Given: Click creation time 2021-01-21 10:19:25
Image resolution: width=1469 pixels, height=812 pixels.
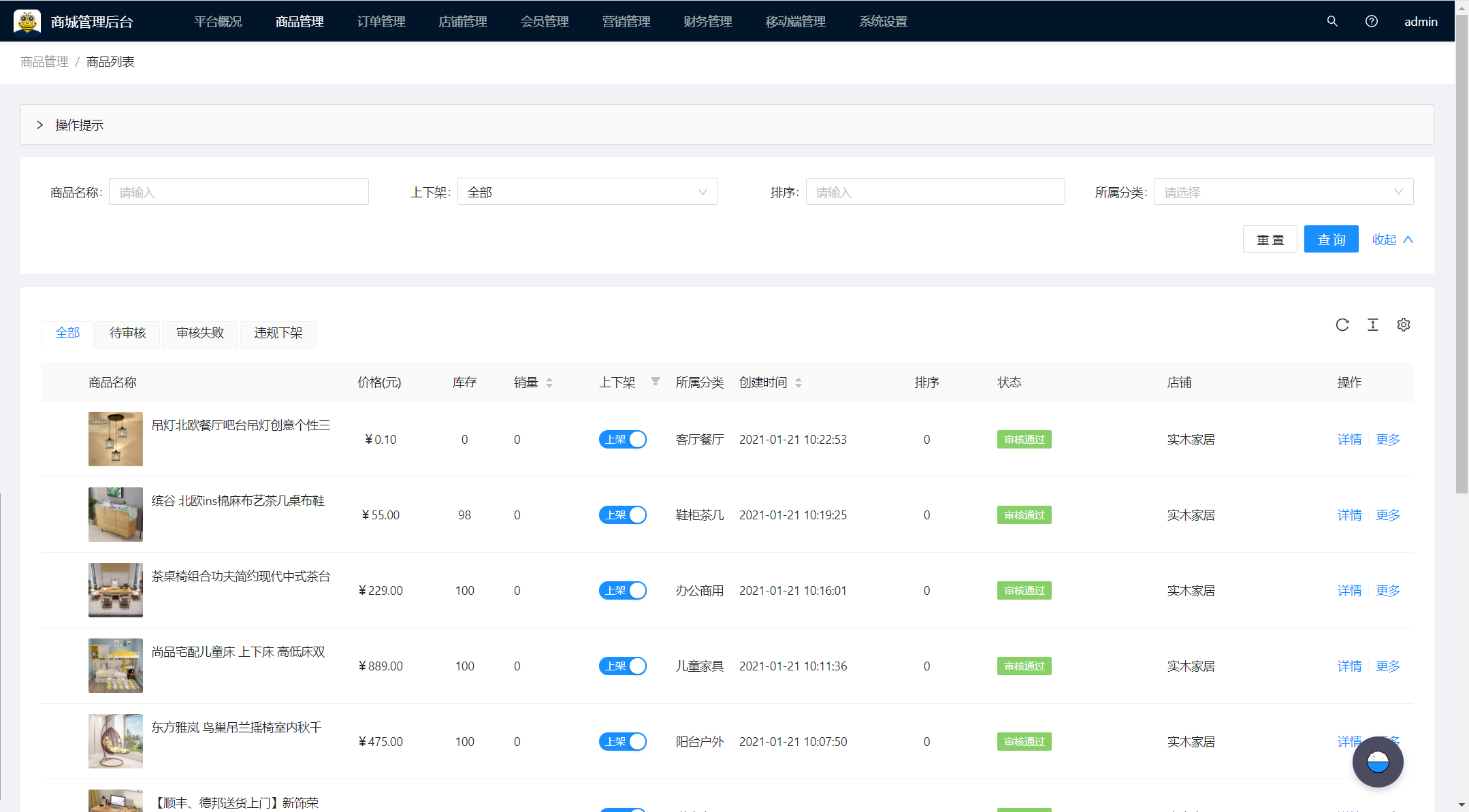Looking at the screenshot, I should tap(793, 515).
